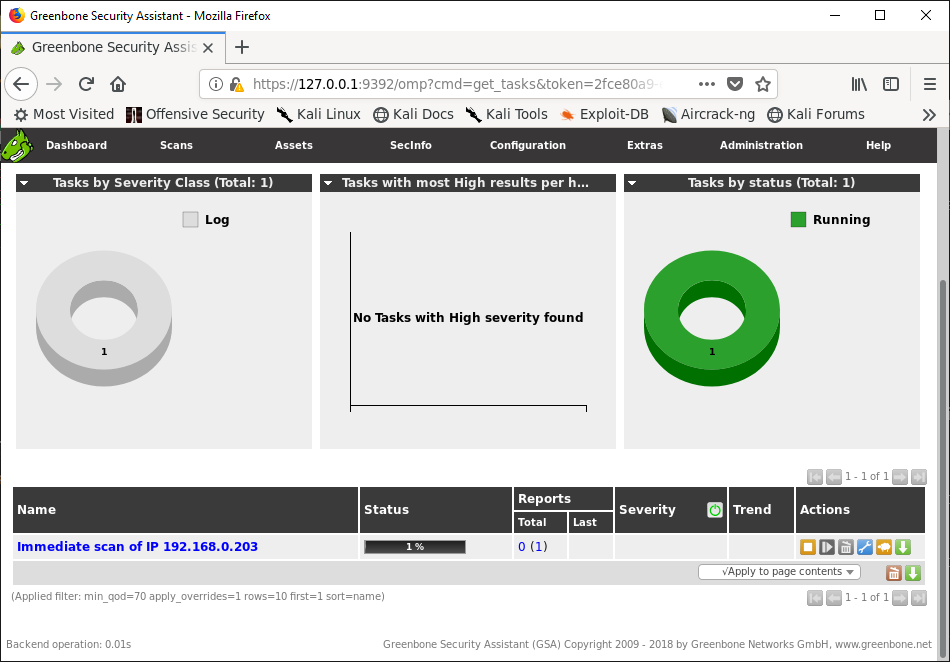The height and width of the screenshot is (662, 950).
Task: Go to last page using pager above table
Action: click(x=919, y=477)
